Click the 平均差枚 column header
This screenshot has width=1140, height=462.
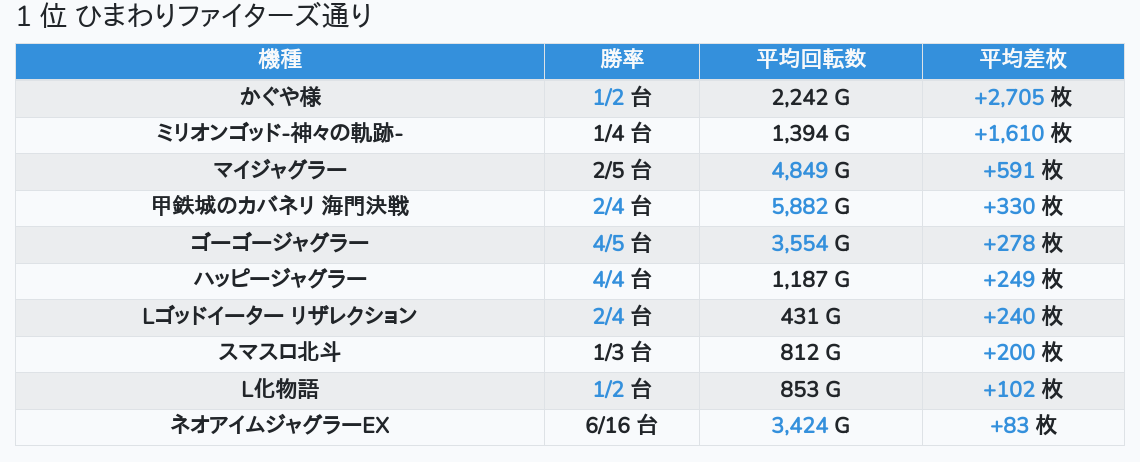coord(1023,60)
